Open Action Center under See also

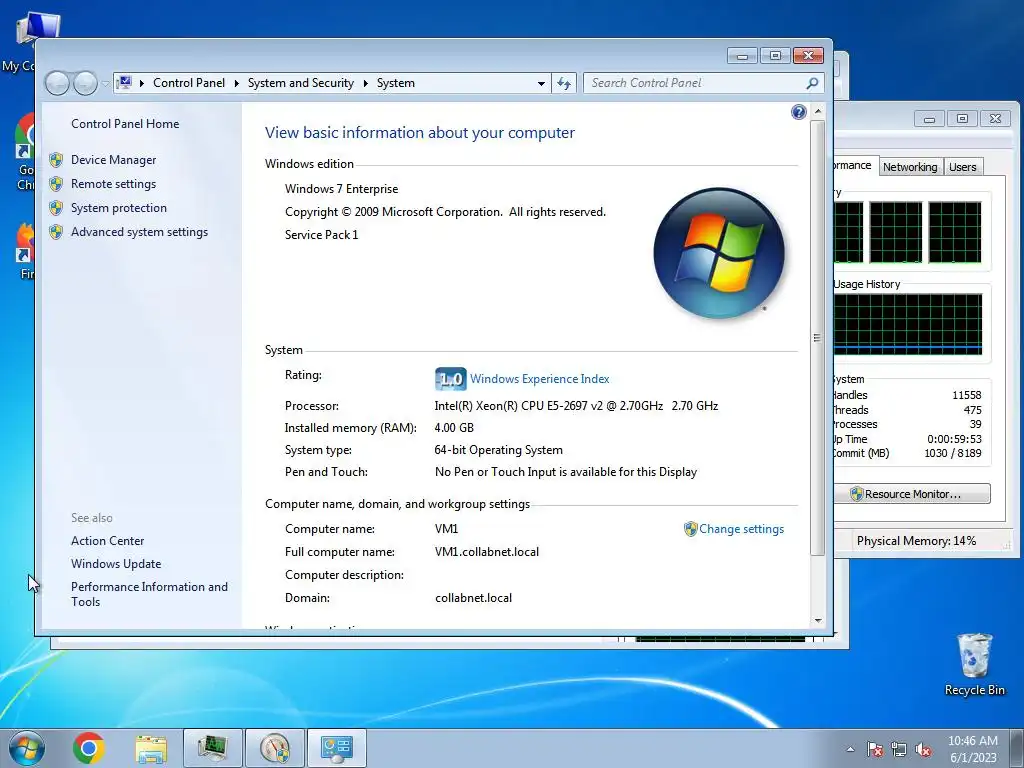(107, 541)
